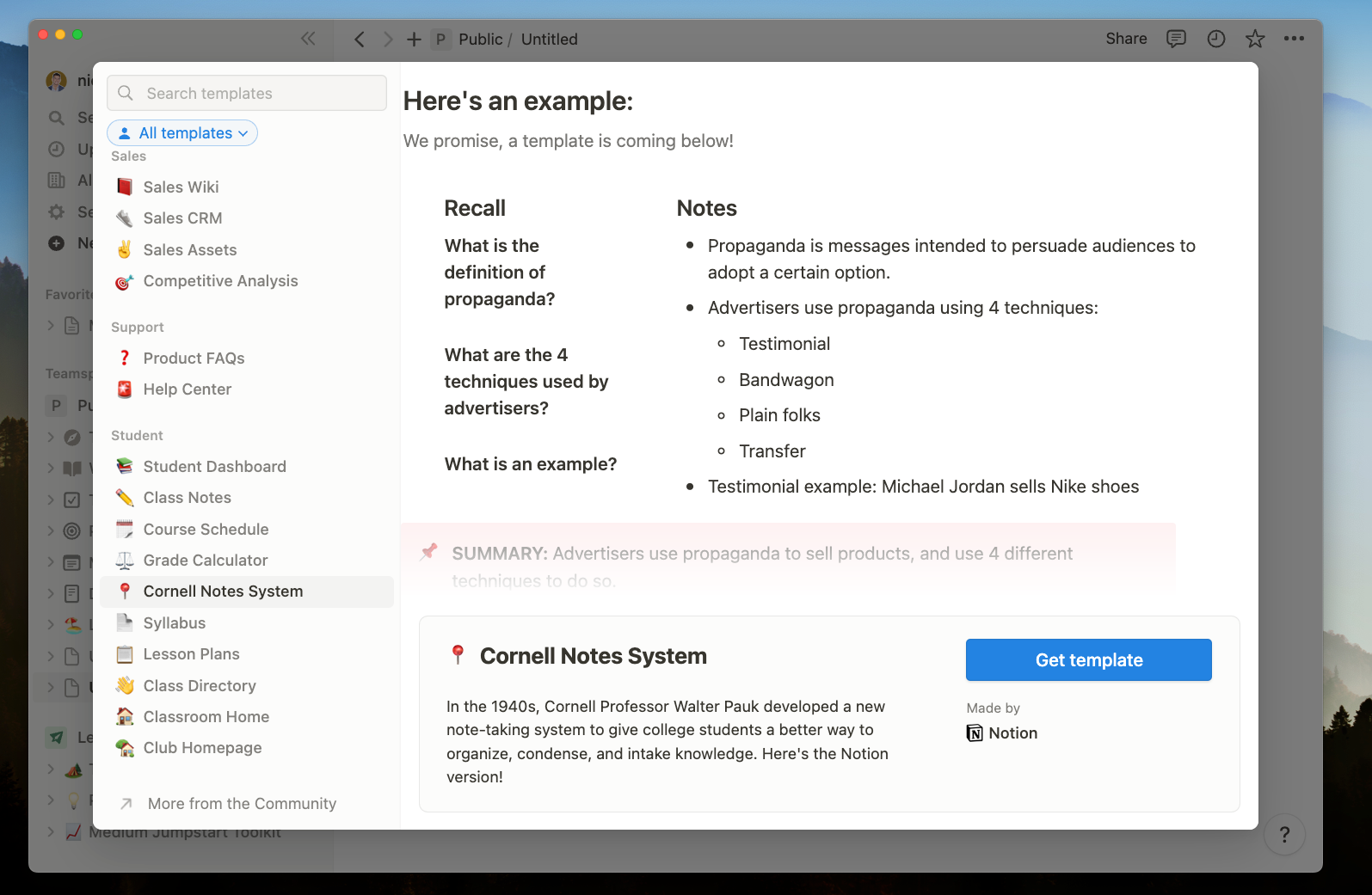The width and height of the screenshot is (1372, 895).
Task: Expand the sidebar item with the compass icon
Action: tap(51, 437)
